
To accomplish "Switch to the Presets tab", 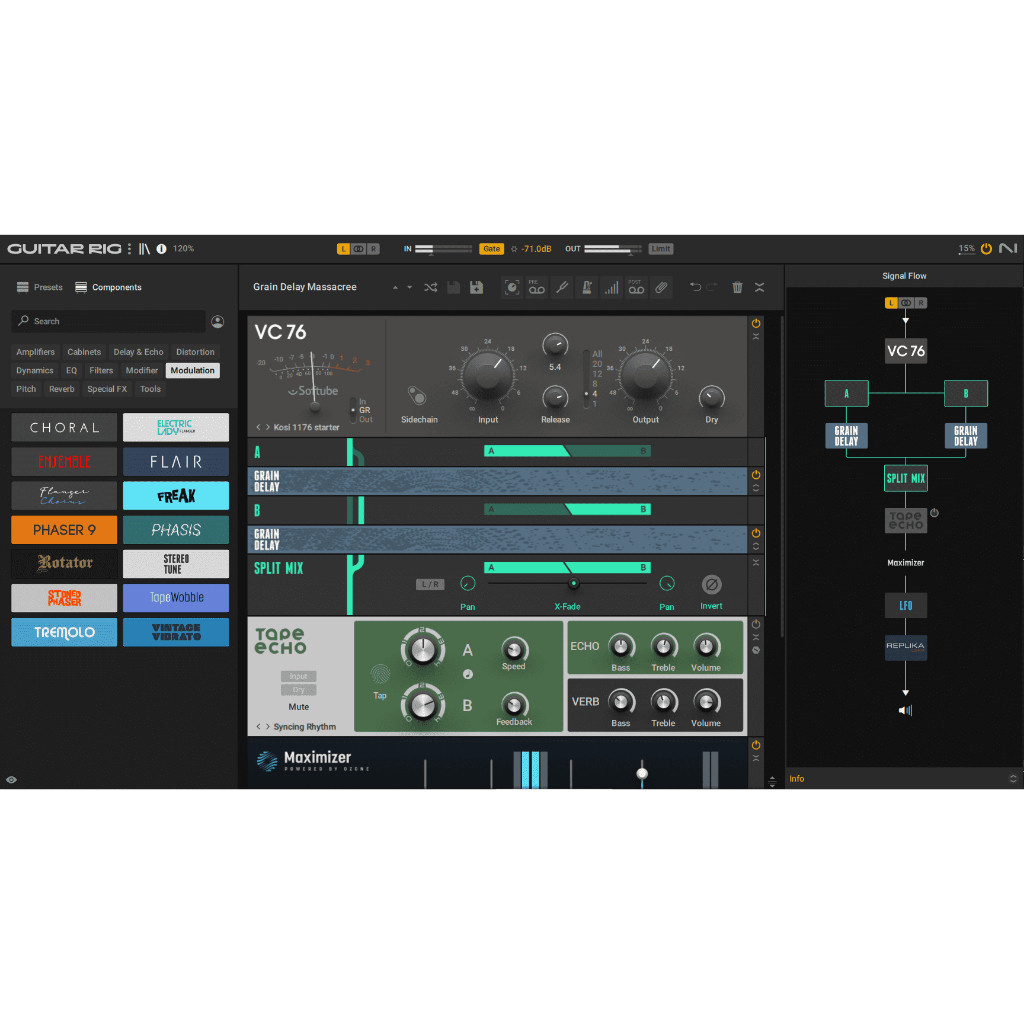I will [40, 287].
